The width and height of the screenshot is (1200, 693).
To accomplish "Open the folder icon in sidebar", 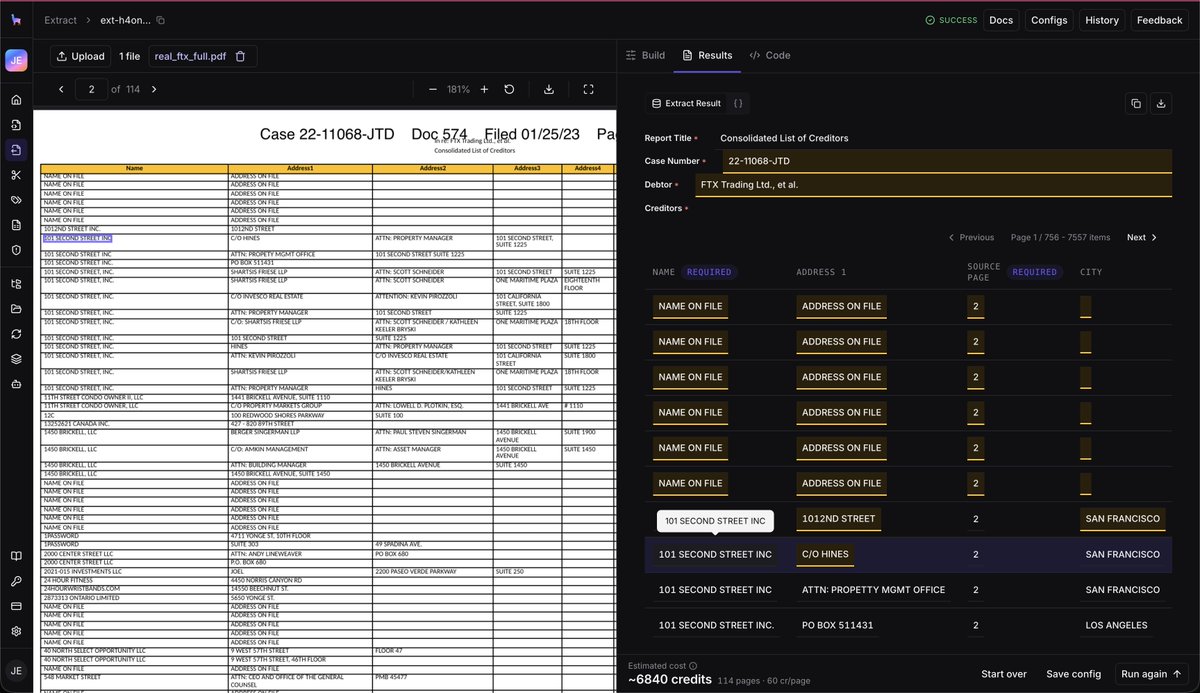I will point(16,309).
